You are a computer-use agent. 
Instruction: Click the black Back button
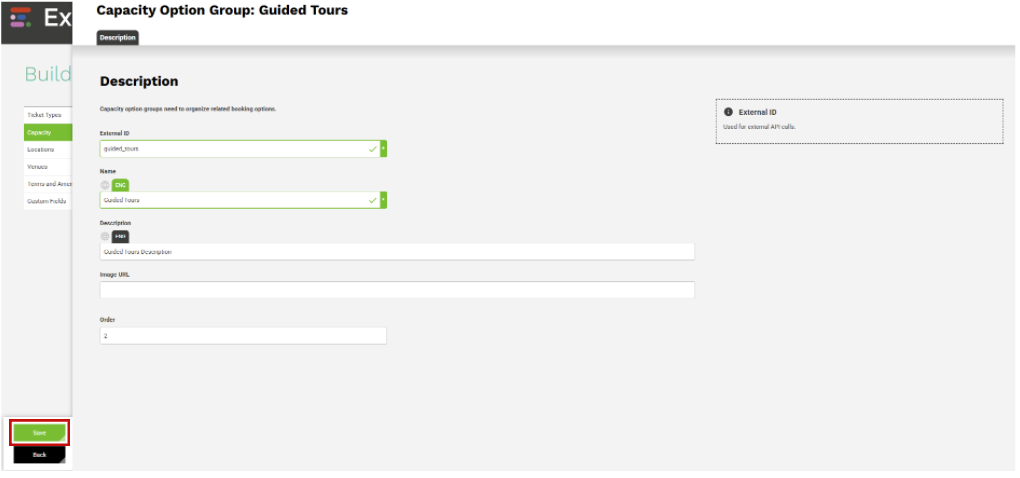coord(40,455)
